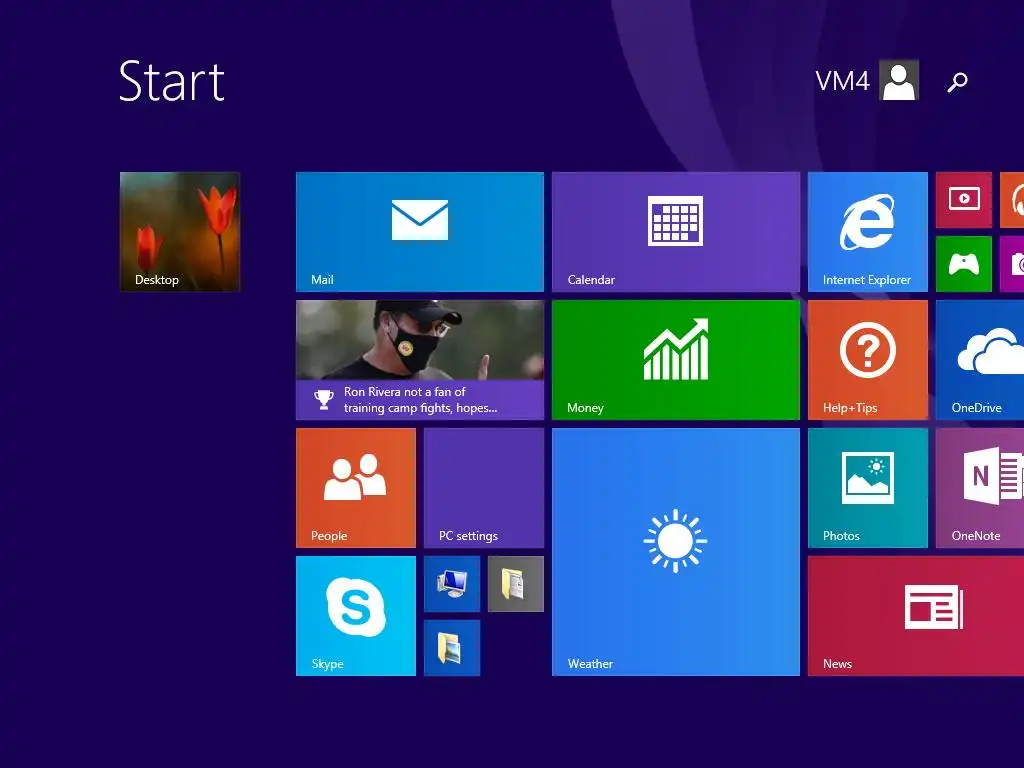The image size is (1024, 768).
Task: Open the Help+Tips tile
Action: pos(867,360)
